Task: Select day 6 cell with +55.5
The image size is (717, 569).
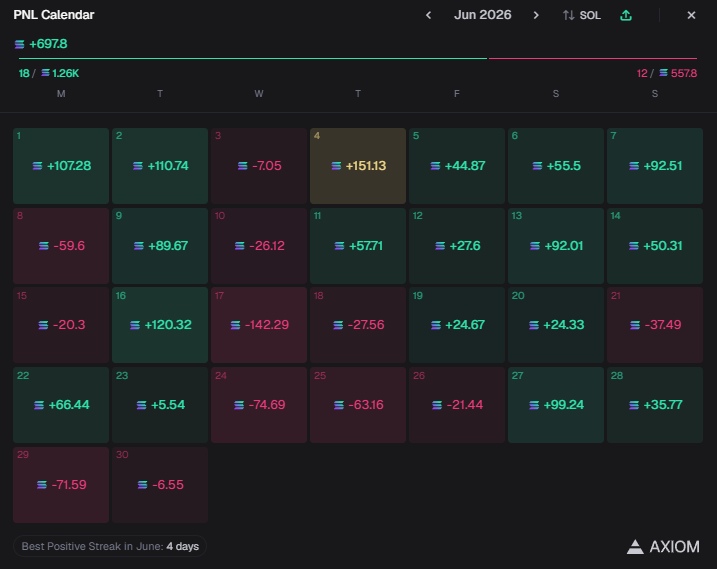Action: [556, 166]
